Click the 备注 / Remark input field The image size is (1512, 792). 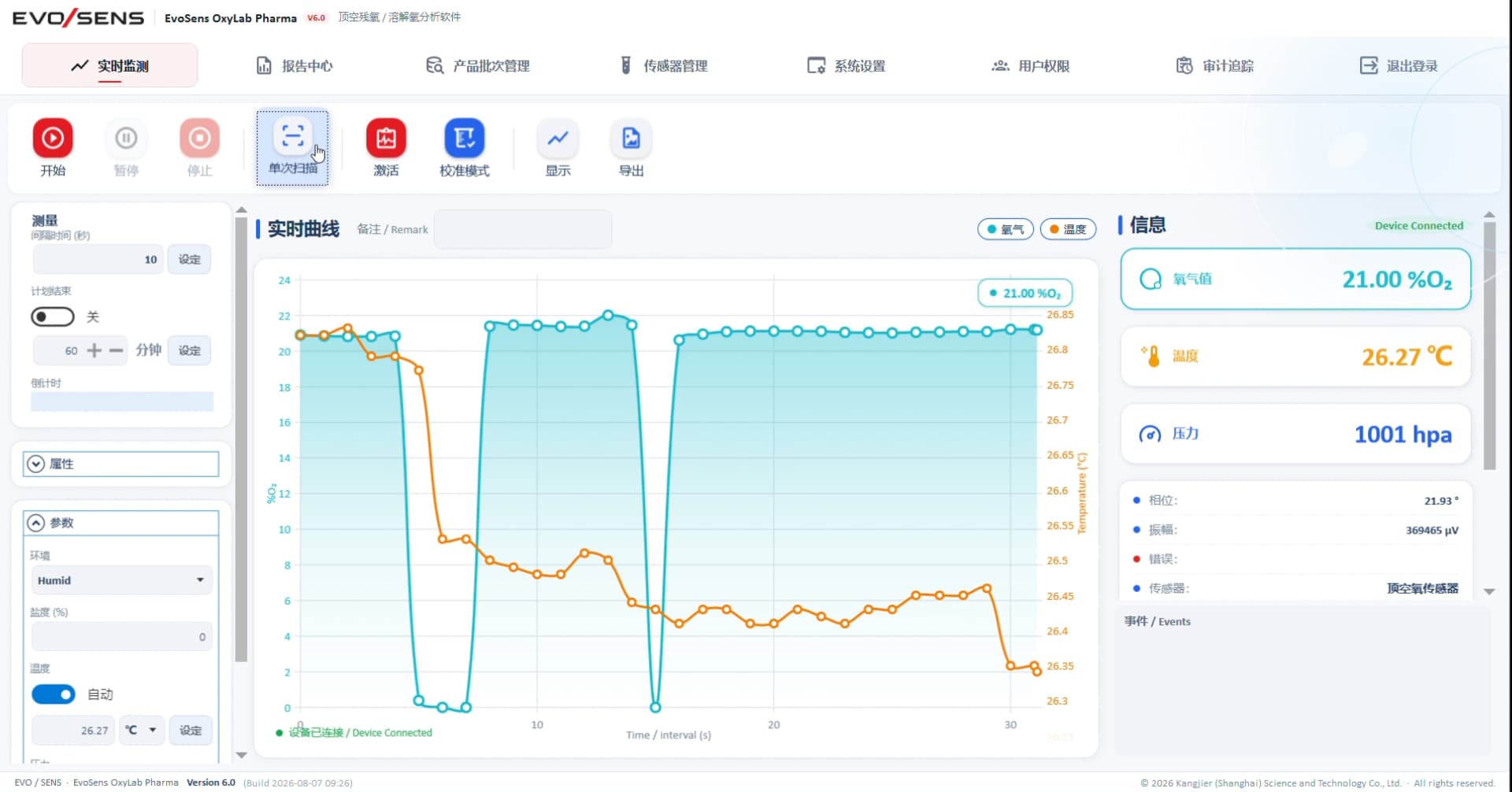point(523,229)
